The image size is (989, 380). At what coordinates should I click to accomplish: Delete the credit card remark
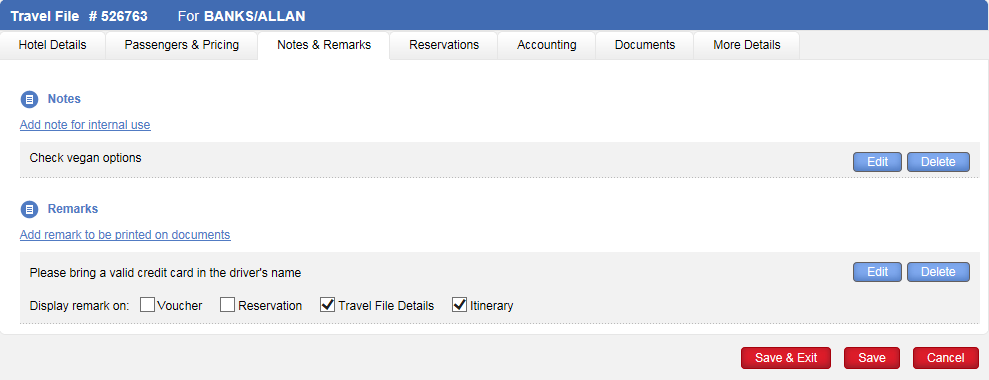click(x=939, y=272)
